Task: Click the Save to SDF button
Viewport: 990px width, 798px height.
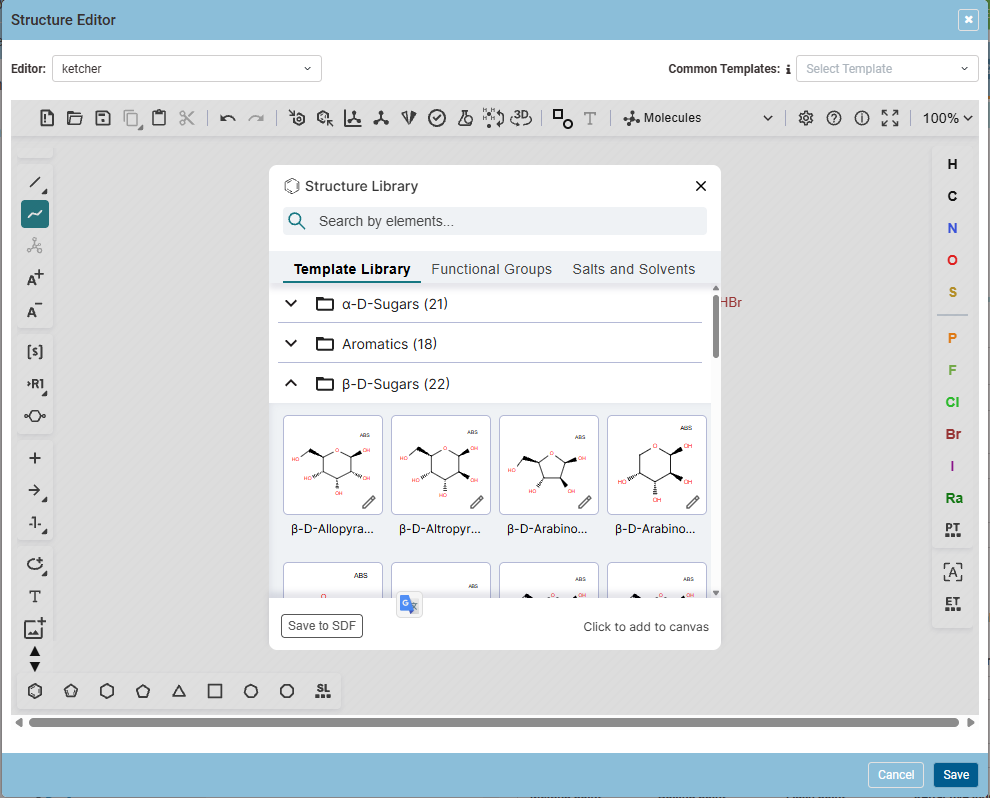Action: coord(322,626)
